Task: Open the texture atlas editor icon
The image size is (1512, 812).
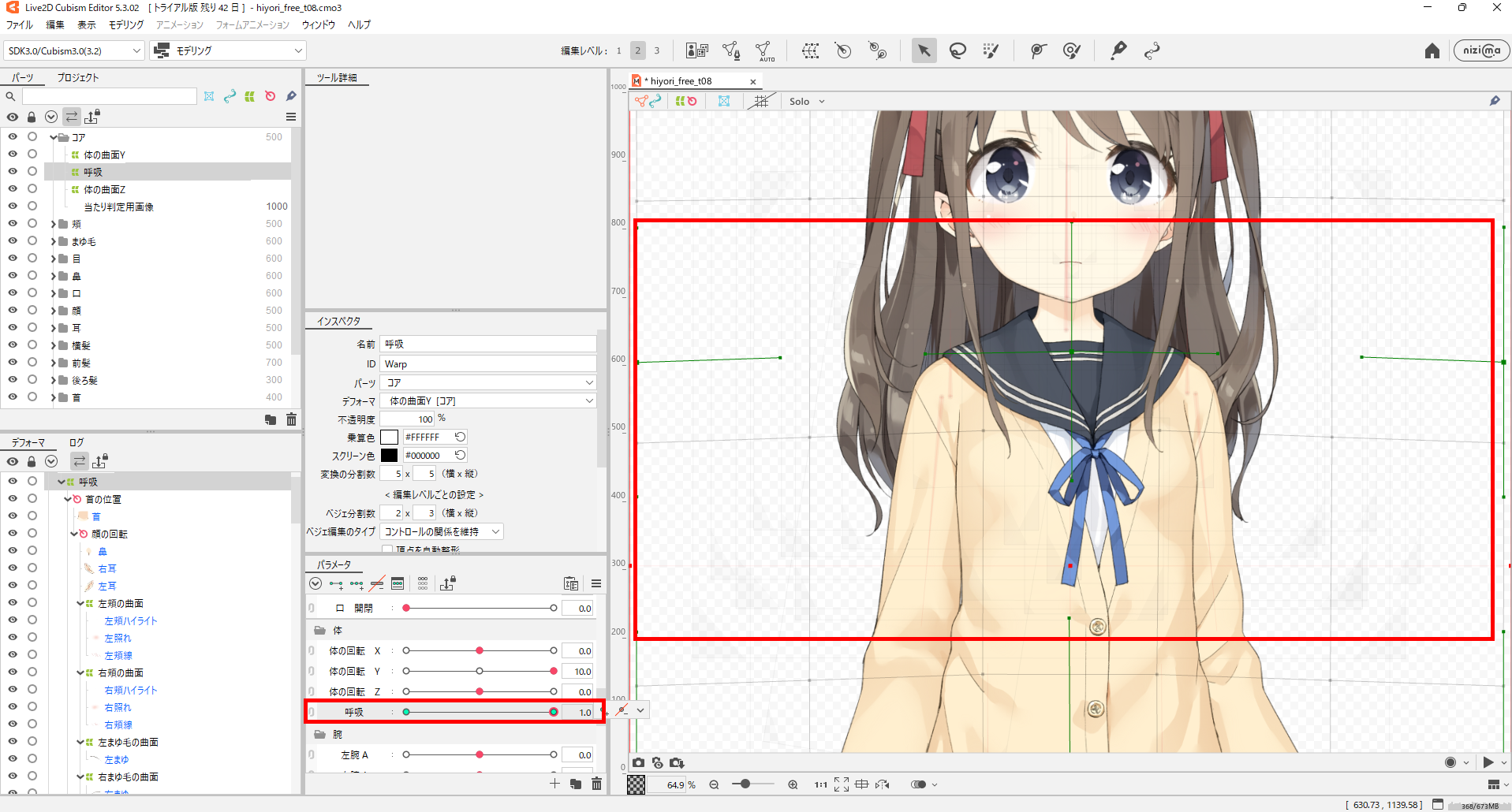Action: pyautogui.click(x=697, y=51)
